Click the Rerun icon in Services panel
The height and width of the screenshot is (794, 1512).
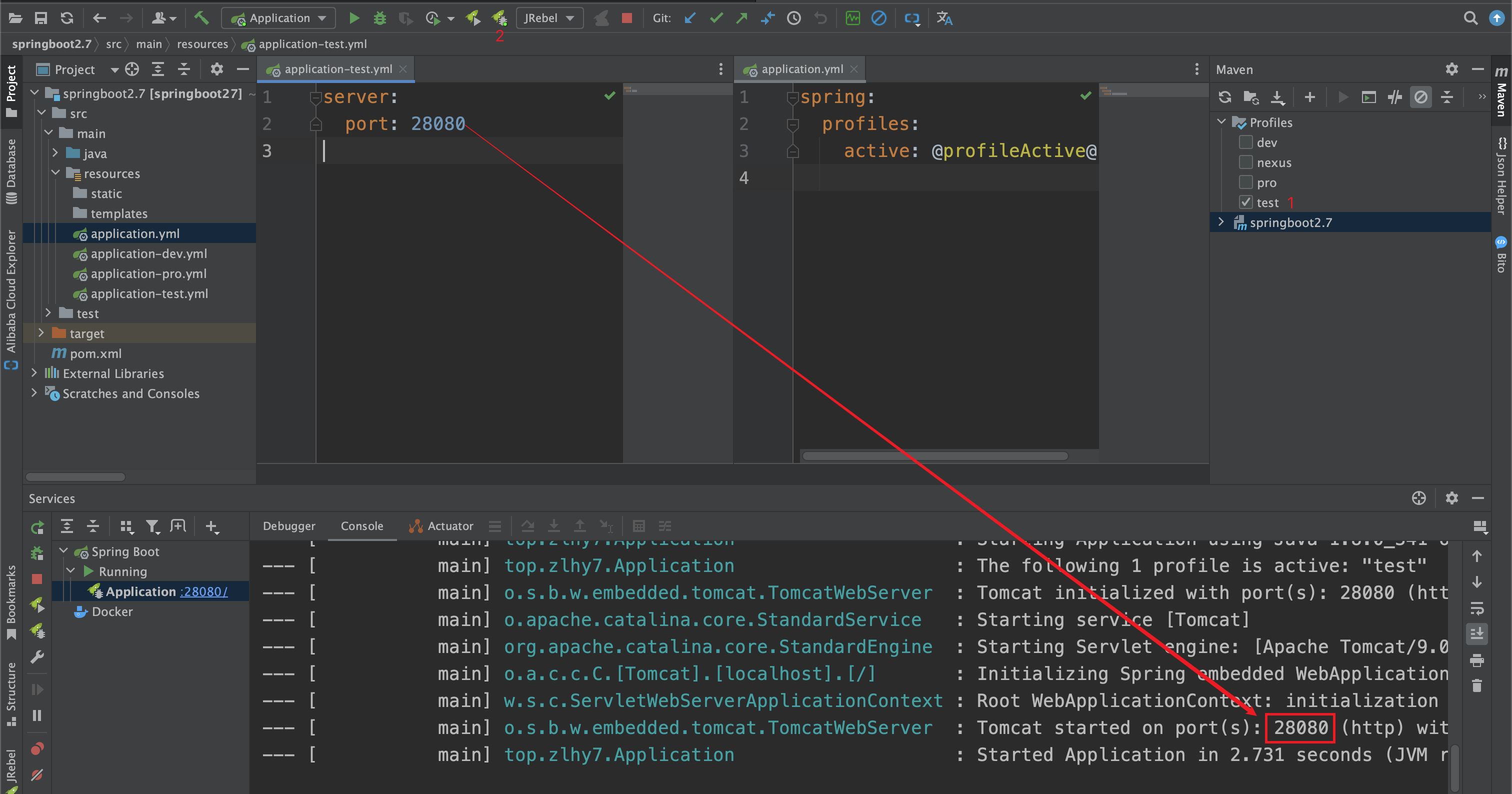point(37,527)
